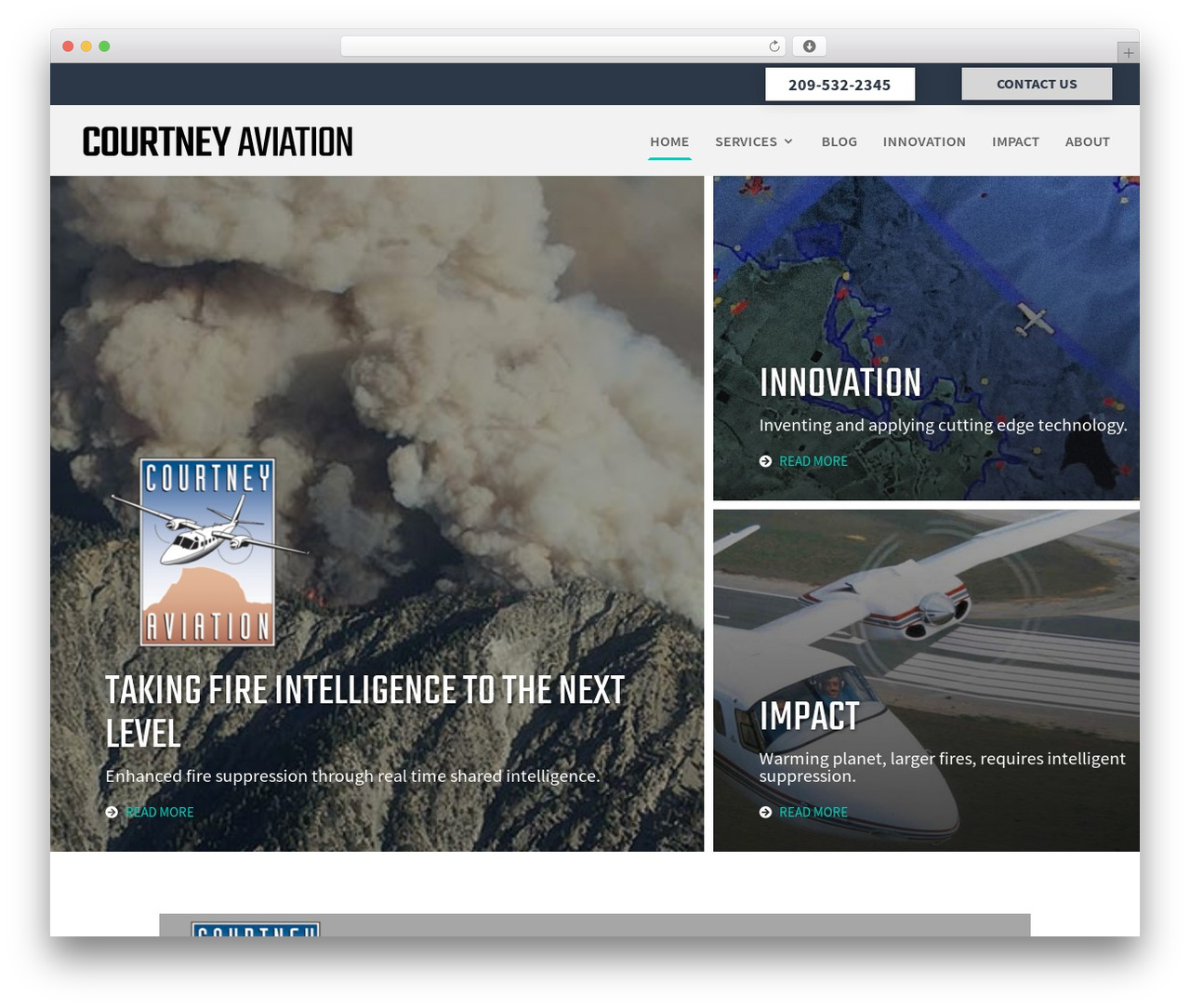Click the arrow icon beside Innovation Read More

[765, 461]
